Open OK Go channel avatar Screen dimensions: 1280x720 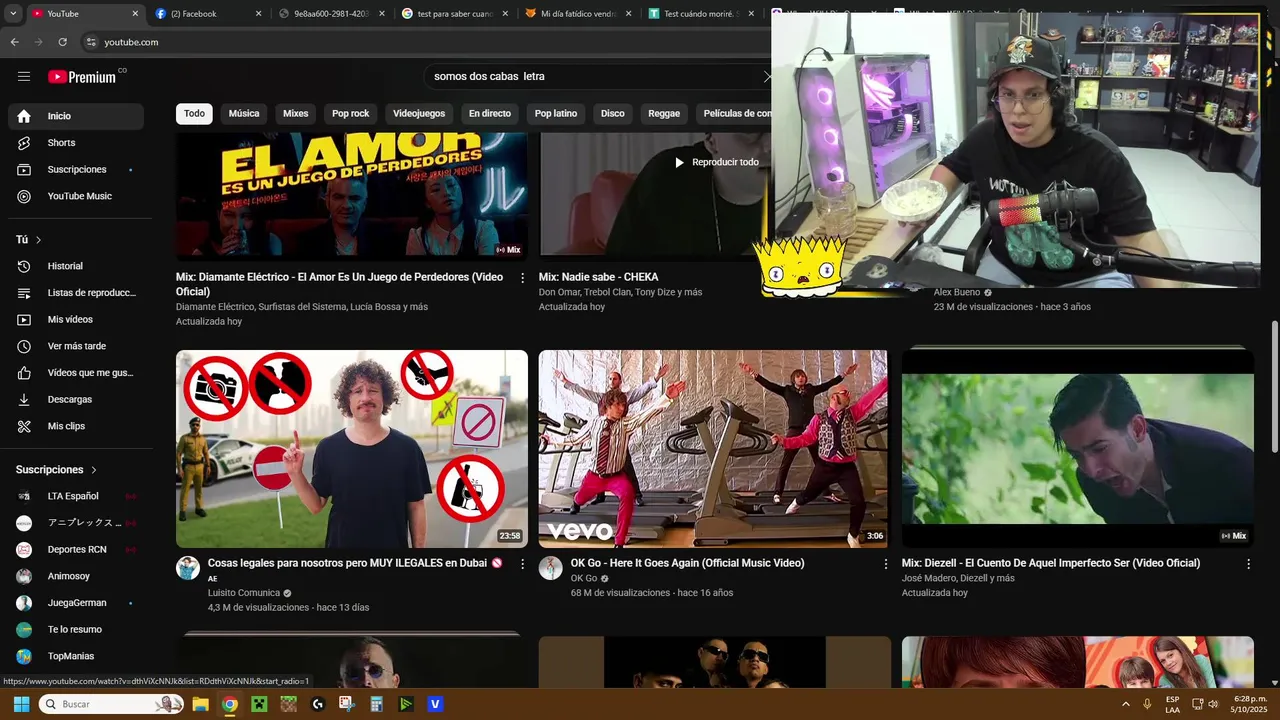(550, 568)
